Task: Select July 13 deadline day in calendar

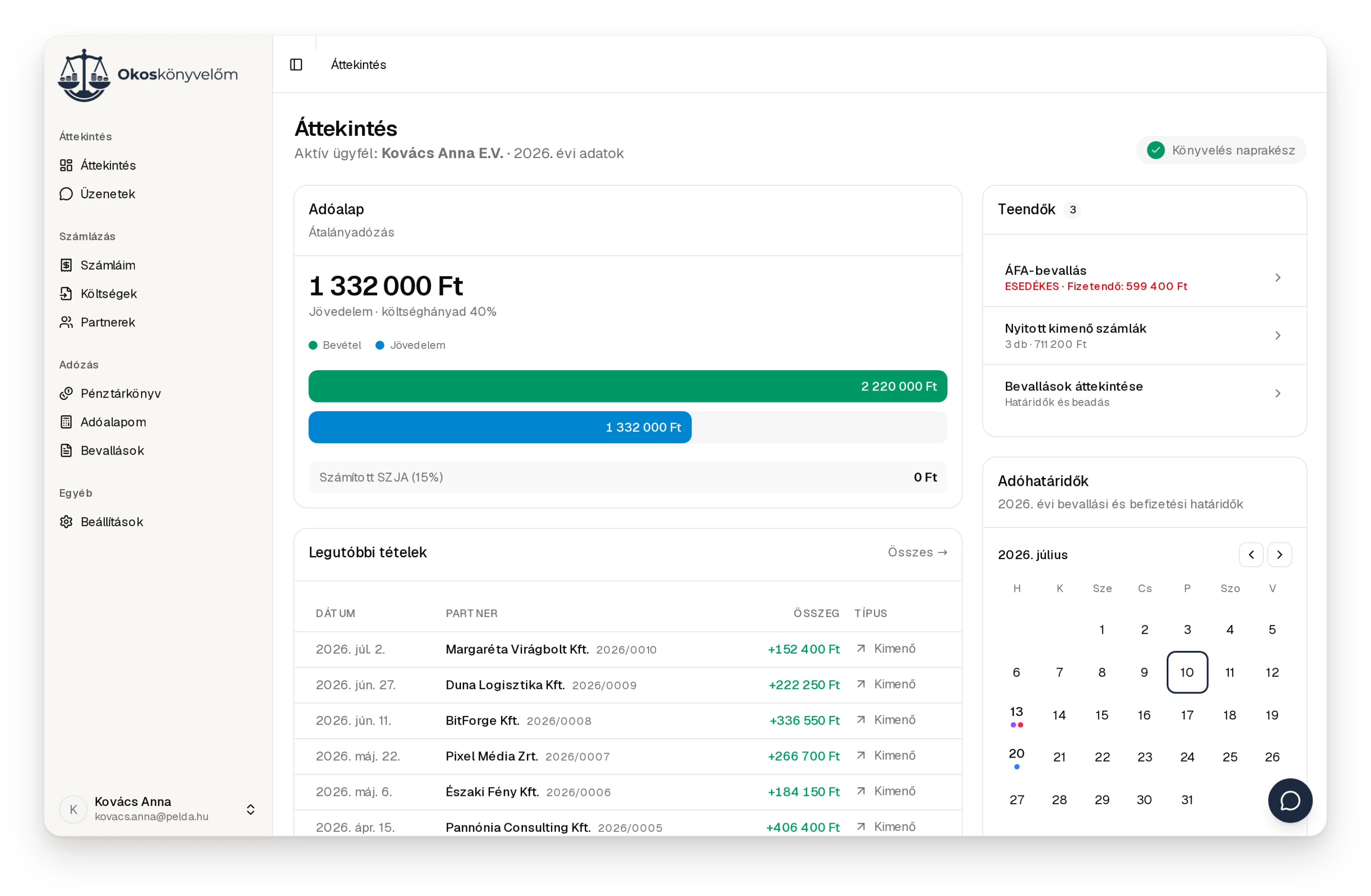Action: coord(1016,715)
